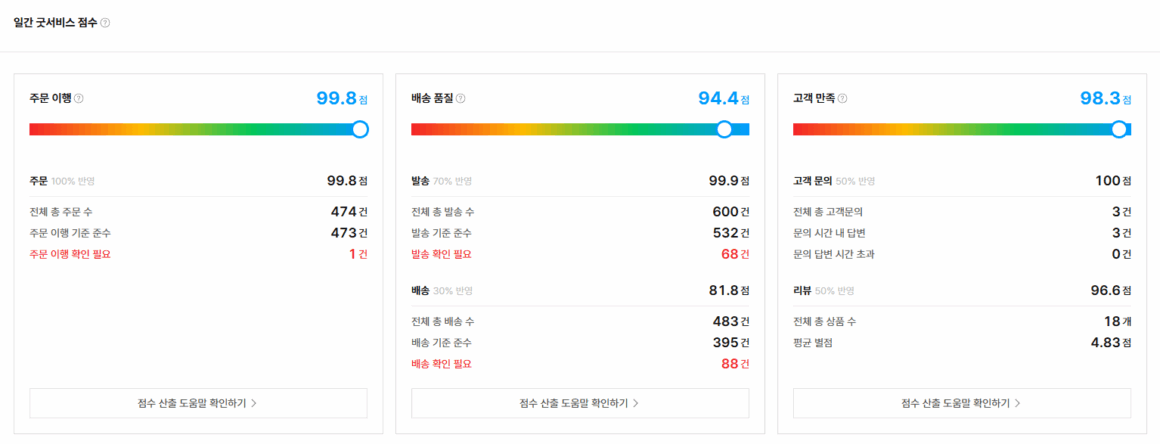This screenshot has height=444, width=1160.
Task: Click the 주문 이행 score bar handle
Action: [360, 129]
